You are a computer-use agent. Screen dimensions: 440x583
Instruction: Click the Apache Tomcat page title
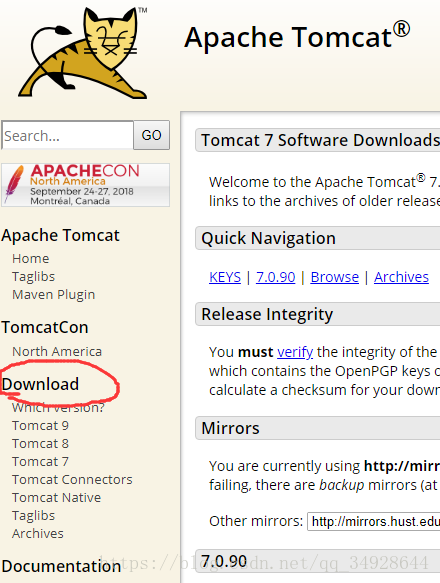pyautogui.click(x=297, y=37)
